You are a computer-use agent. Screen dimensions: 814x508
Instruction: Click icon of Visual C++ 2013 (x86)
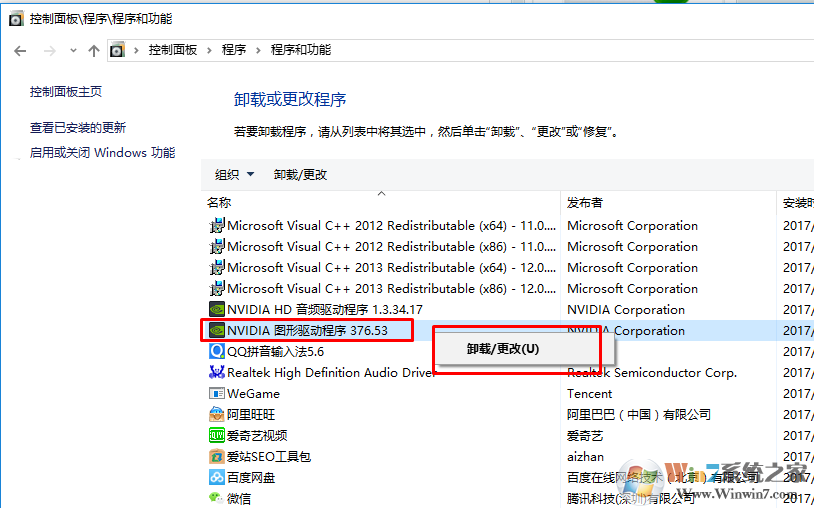tap(217, 289)
